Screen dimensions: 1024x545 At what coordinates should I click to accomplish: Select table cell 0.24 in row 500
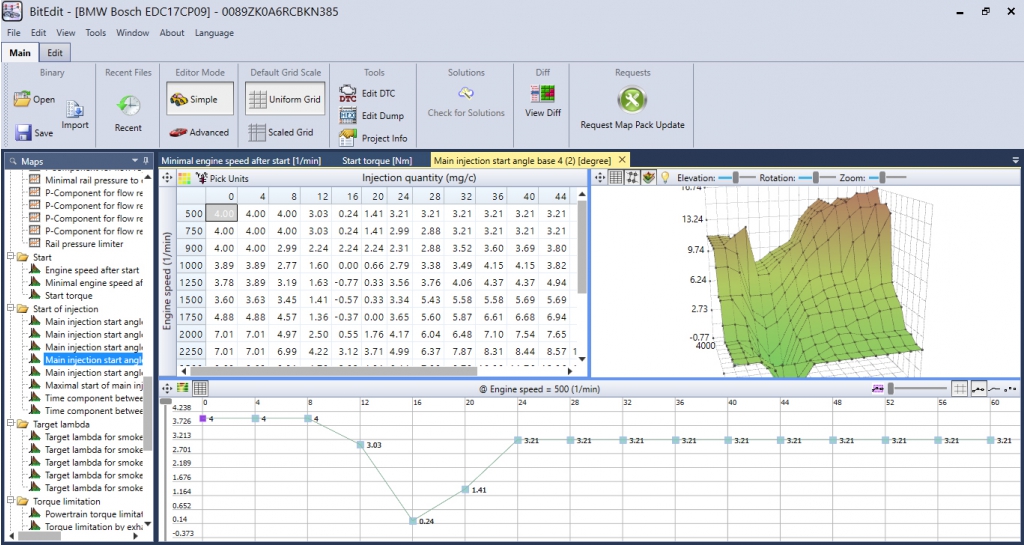coord(351,213)
